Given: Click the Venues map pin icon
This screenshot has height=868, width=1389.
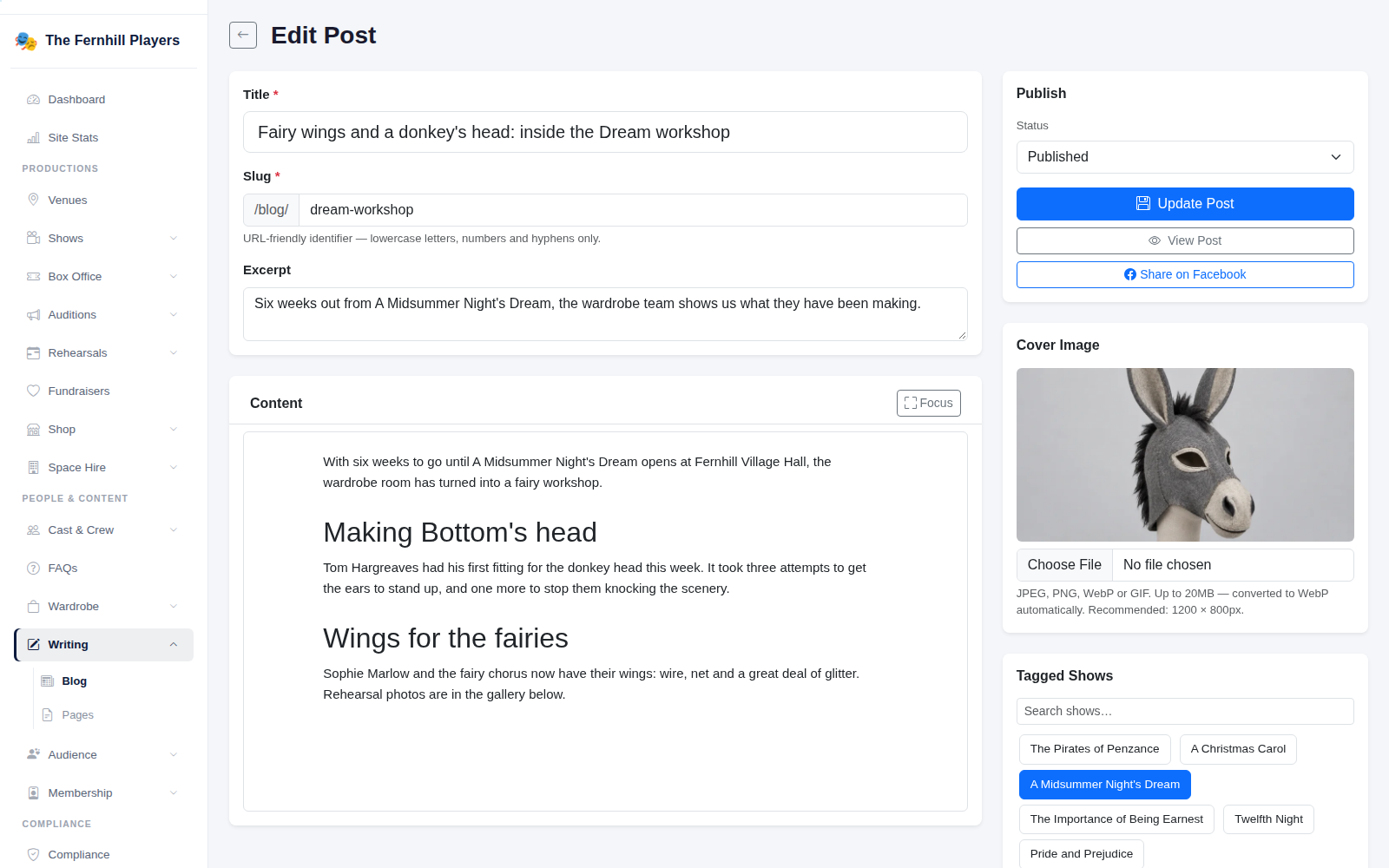Looking at the screenshot, I should point(33,201).
